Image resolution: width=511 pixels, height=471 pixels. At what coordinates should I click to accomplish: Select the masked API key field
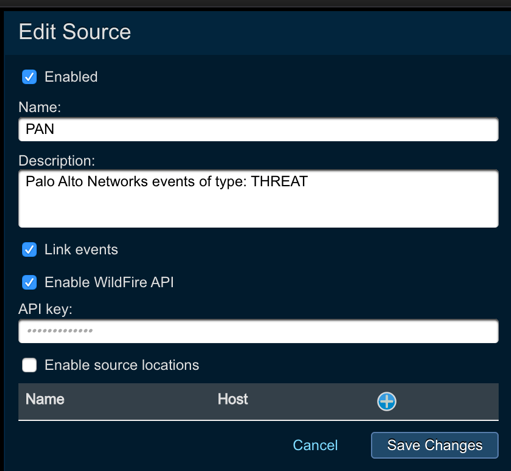pos(258,331)
